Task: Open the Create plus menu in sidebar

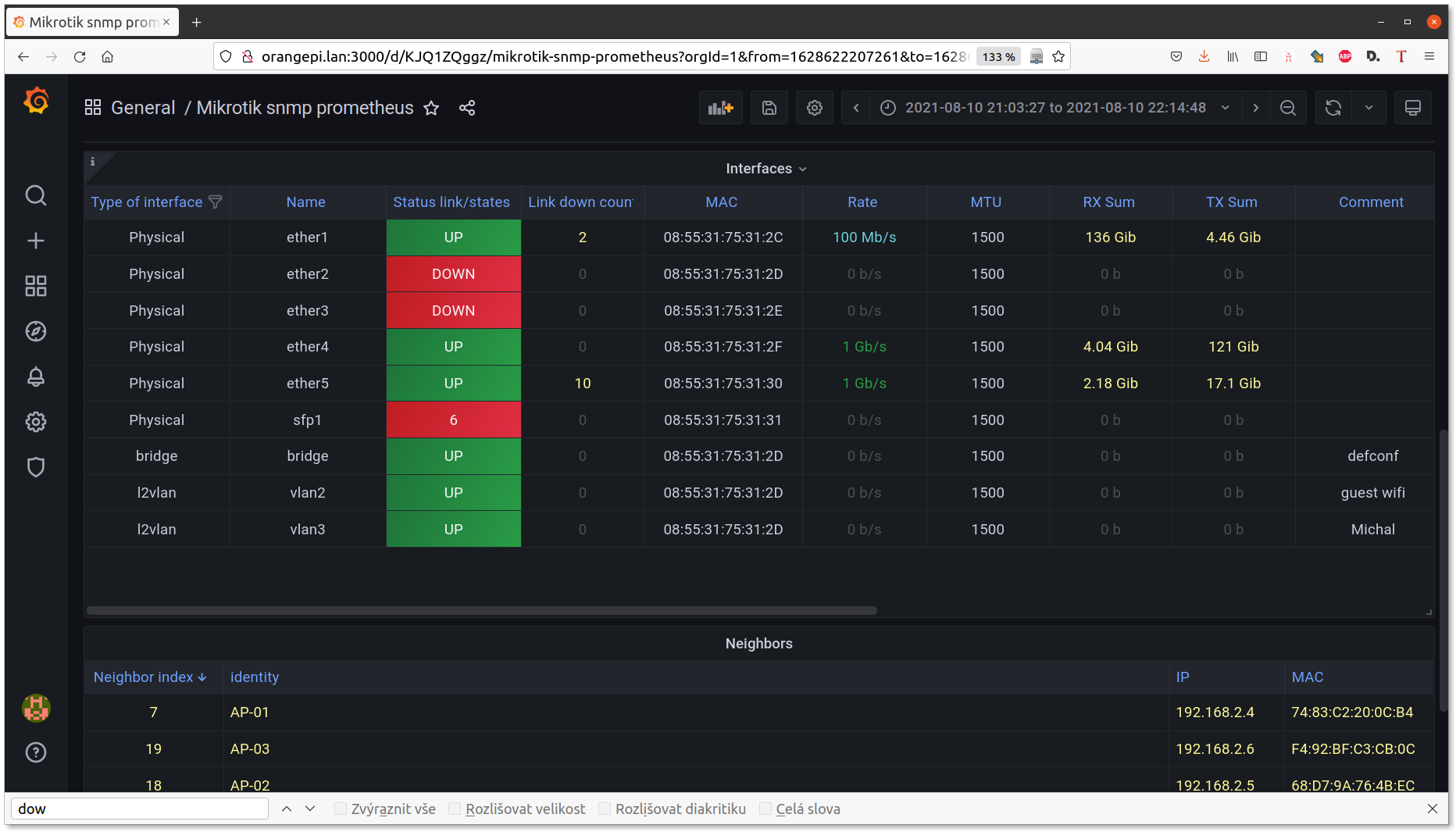Action: (36, 241)
